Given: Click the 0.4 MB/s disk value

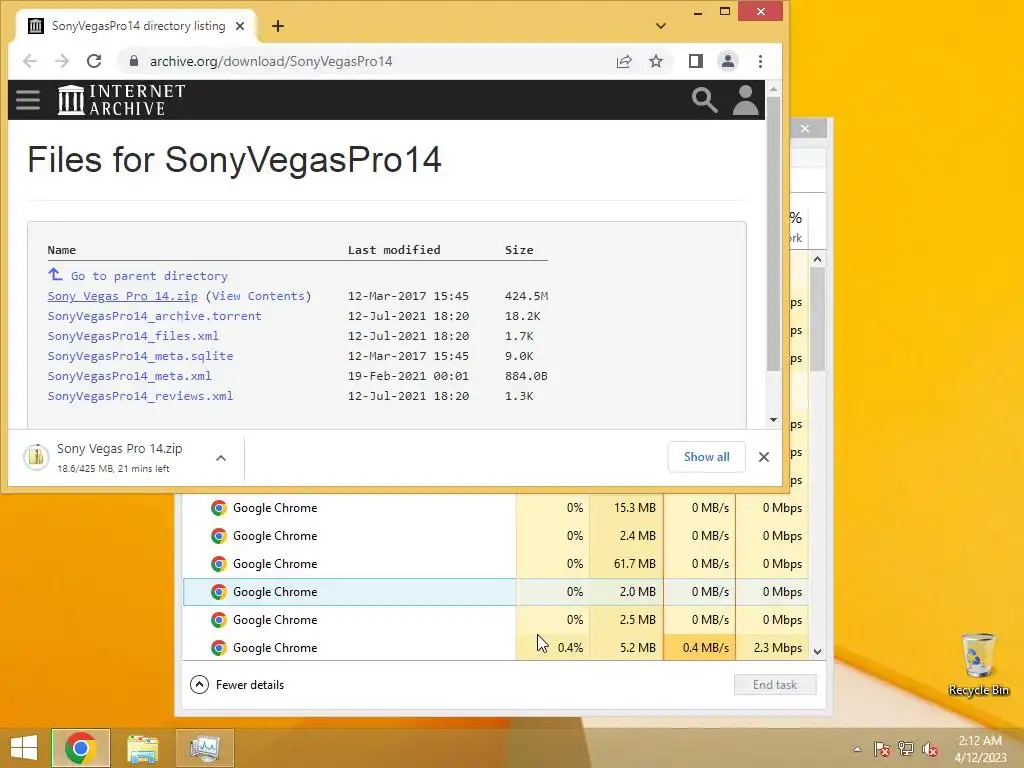Looking at the screenshot, I should click(705, 648).
